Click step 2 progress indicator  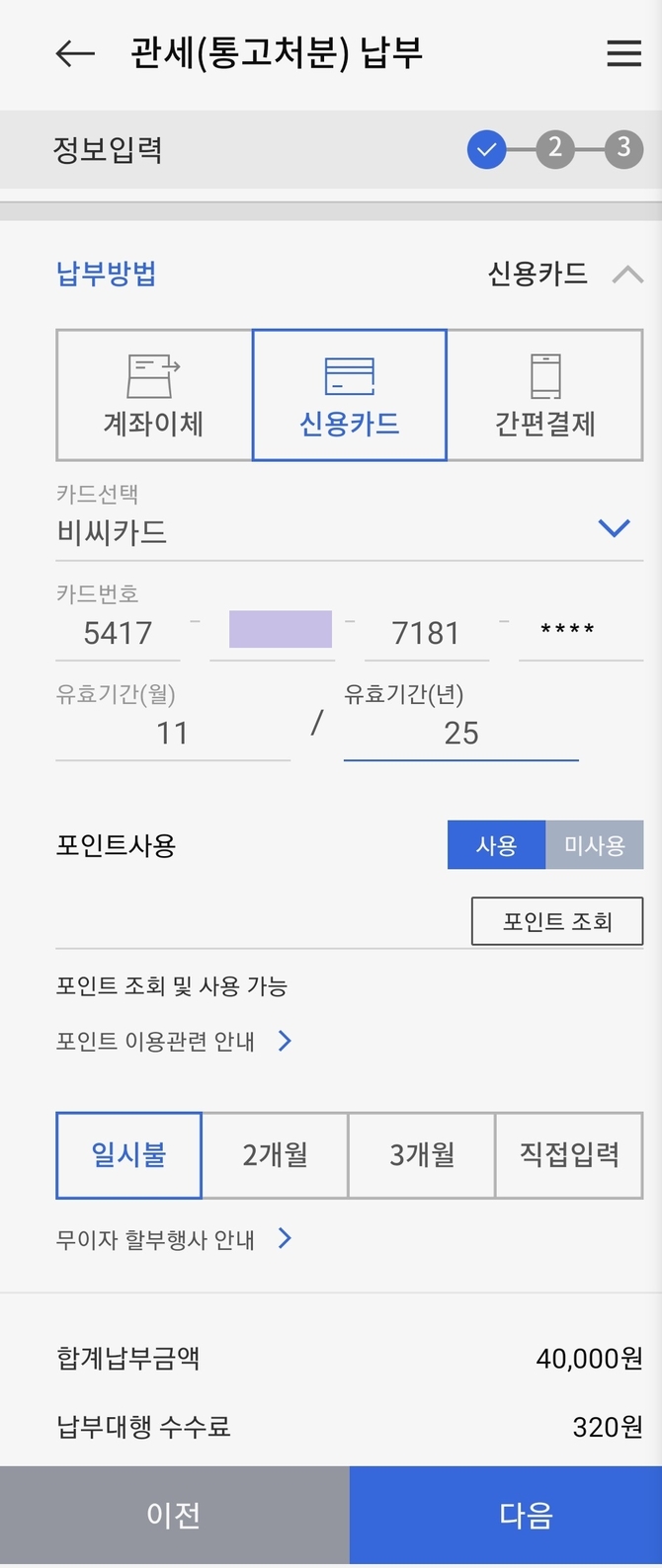pos(555,149)
